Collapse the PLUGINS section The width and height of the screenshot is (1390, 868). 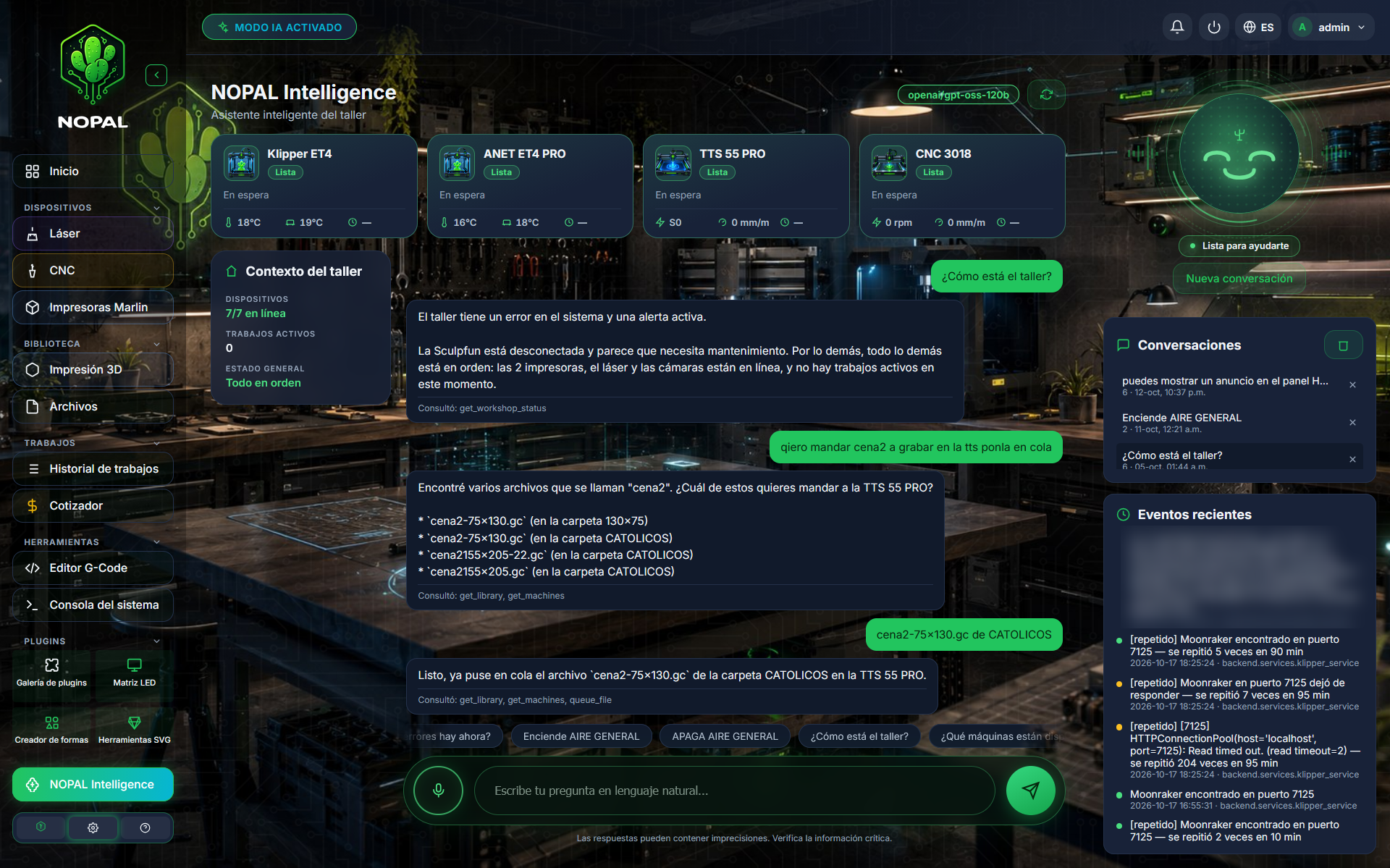[156, 641]
